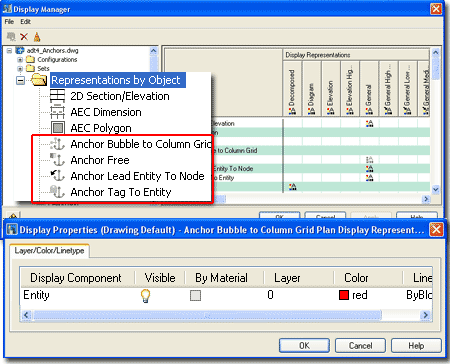Select the 2D Section/Elevation grid icon
450x364 pixels.
[x=58, y=96]
